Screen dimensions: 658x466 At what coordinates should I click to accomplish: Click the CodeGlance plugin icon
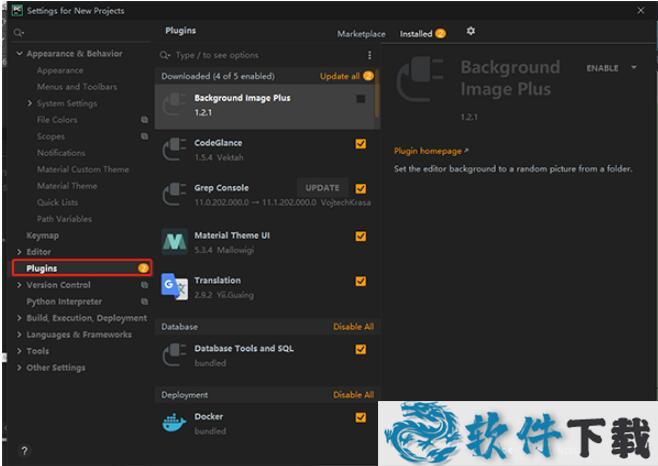(x=175, y=149)
